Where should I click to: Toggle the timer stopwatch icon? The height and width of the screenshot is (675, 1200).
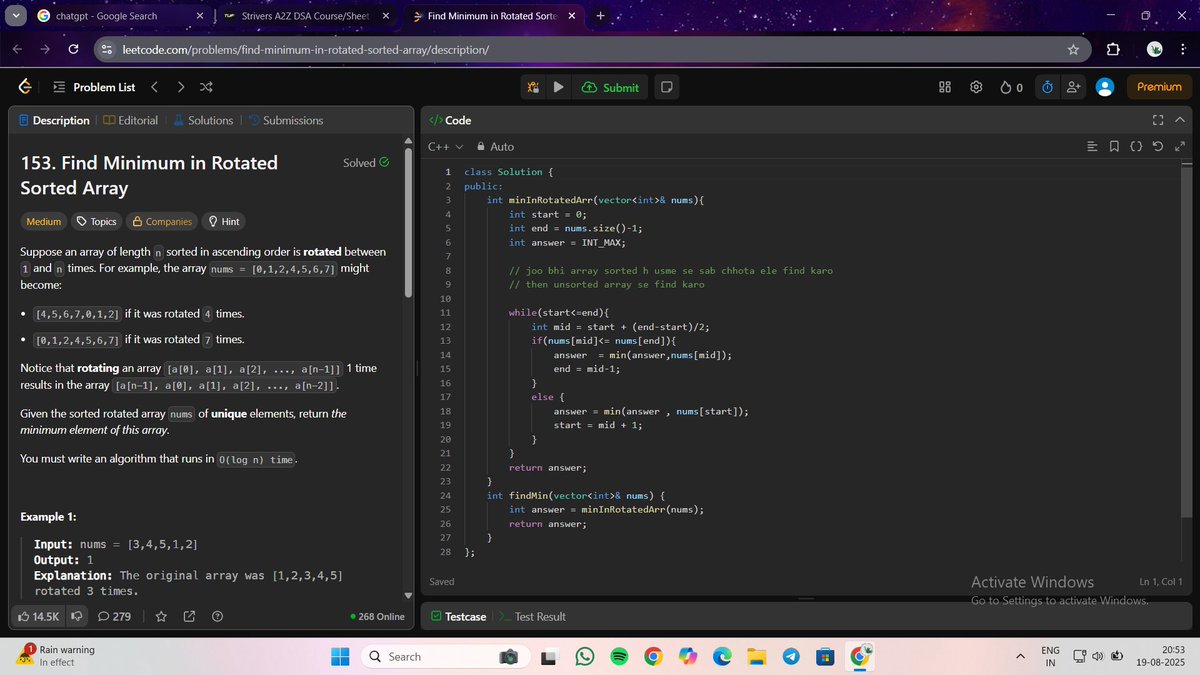click(1047, 87)
